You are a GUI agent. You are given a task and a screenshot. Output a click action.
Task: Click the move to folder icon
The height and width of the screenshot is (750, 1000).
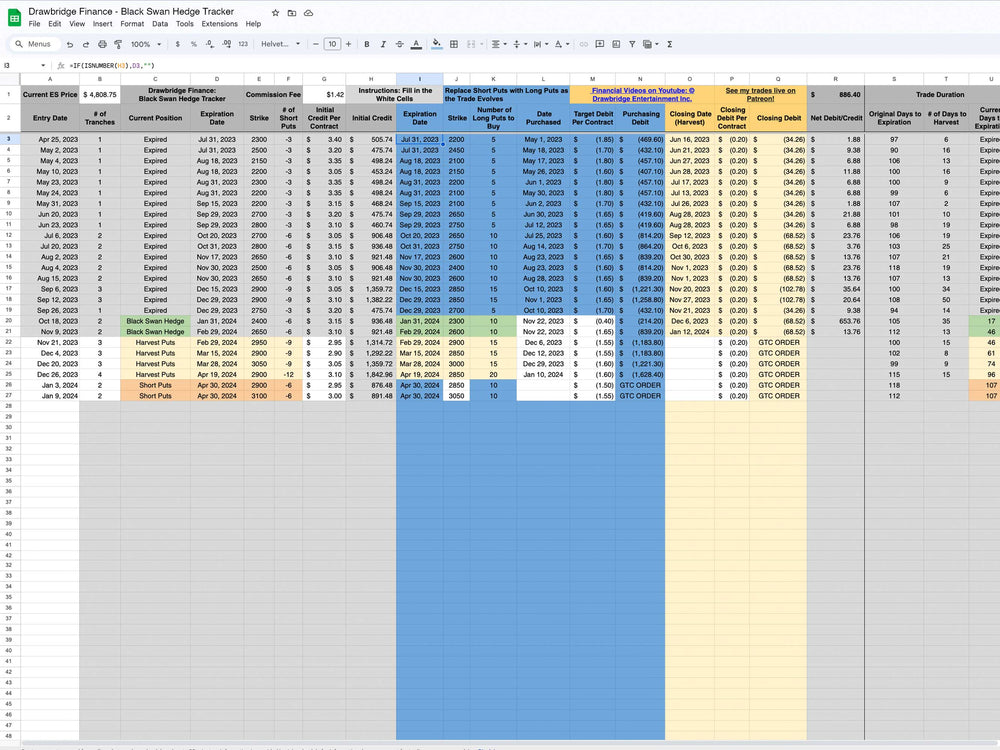click(292, 13)
